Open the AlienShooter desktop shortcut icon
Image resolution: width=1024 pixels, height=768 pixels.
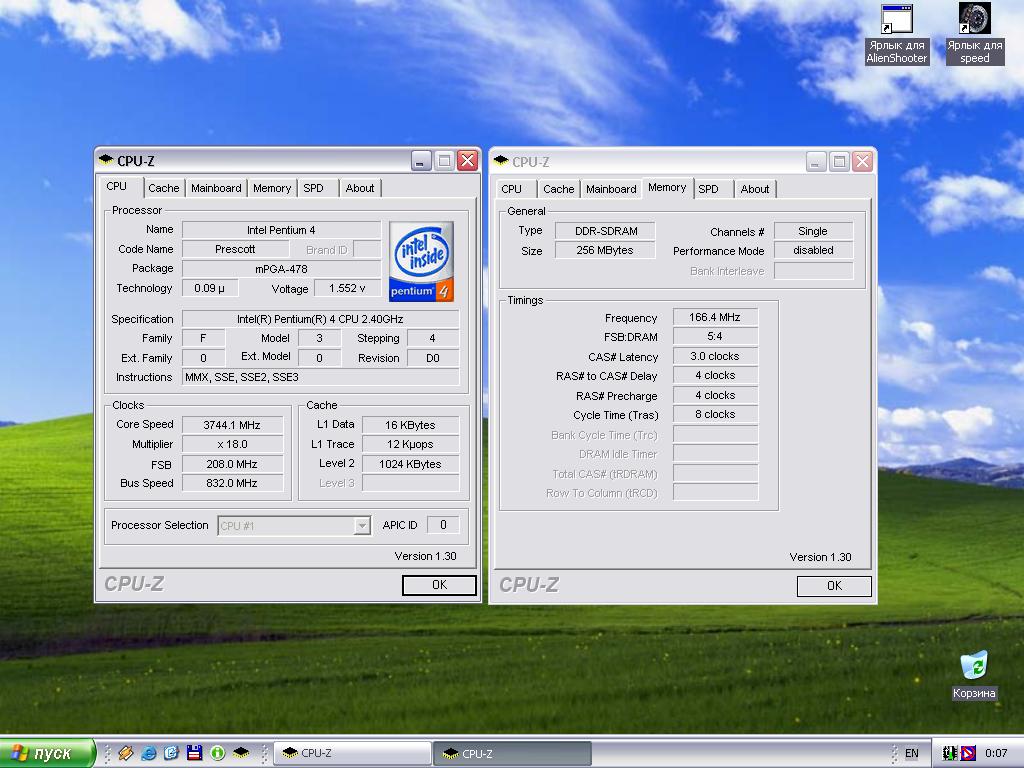[x=896, y=20]
